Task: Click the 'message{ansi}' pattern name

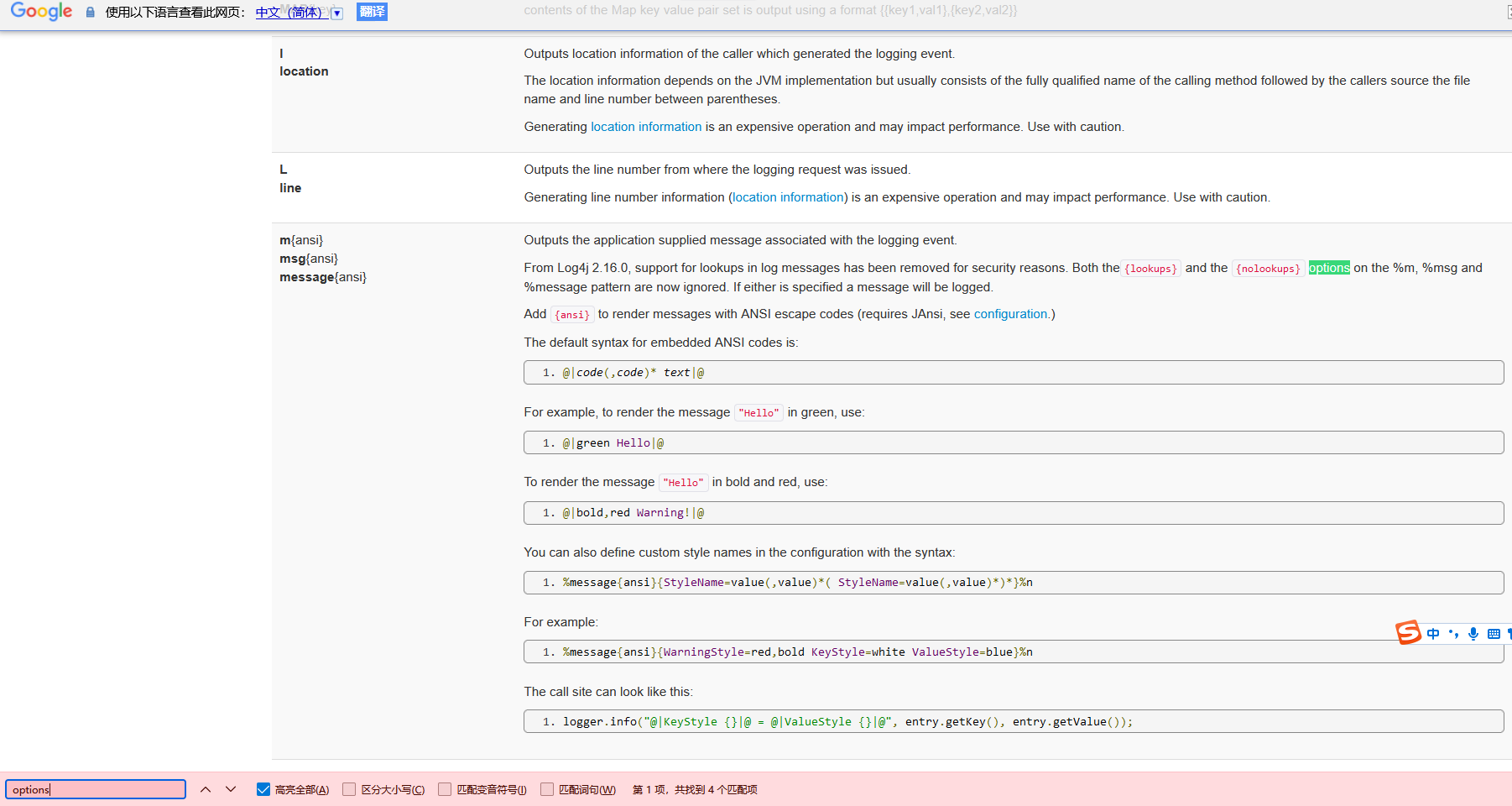Action: [323, 277]
